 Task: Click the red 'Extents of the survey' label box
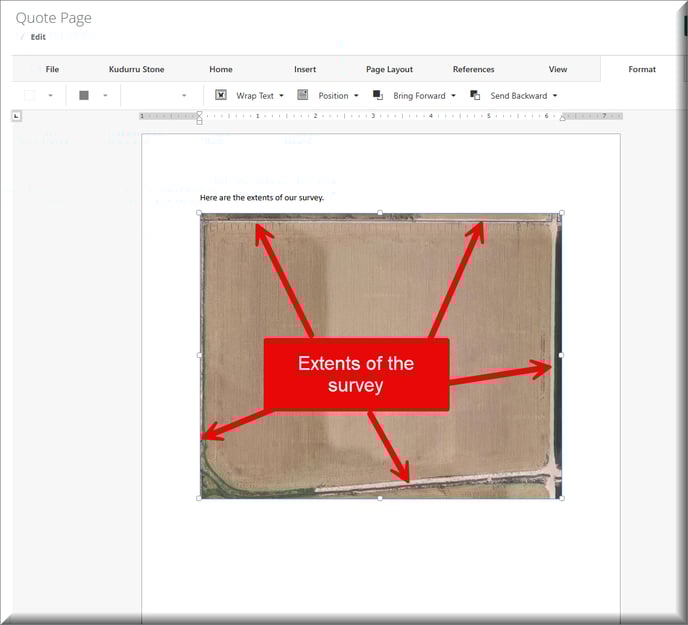[x=356, y=374]
